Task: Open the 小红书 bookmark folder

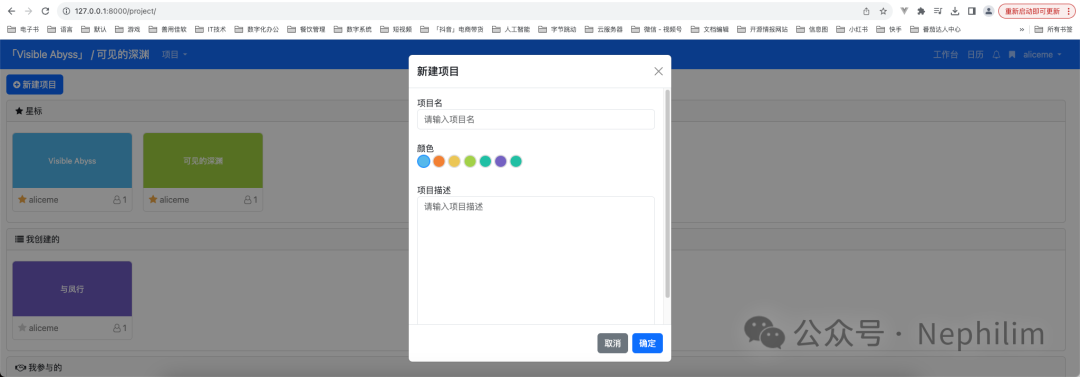Action: pos(852,30)
